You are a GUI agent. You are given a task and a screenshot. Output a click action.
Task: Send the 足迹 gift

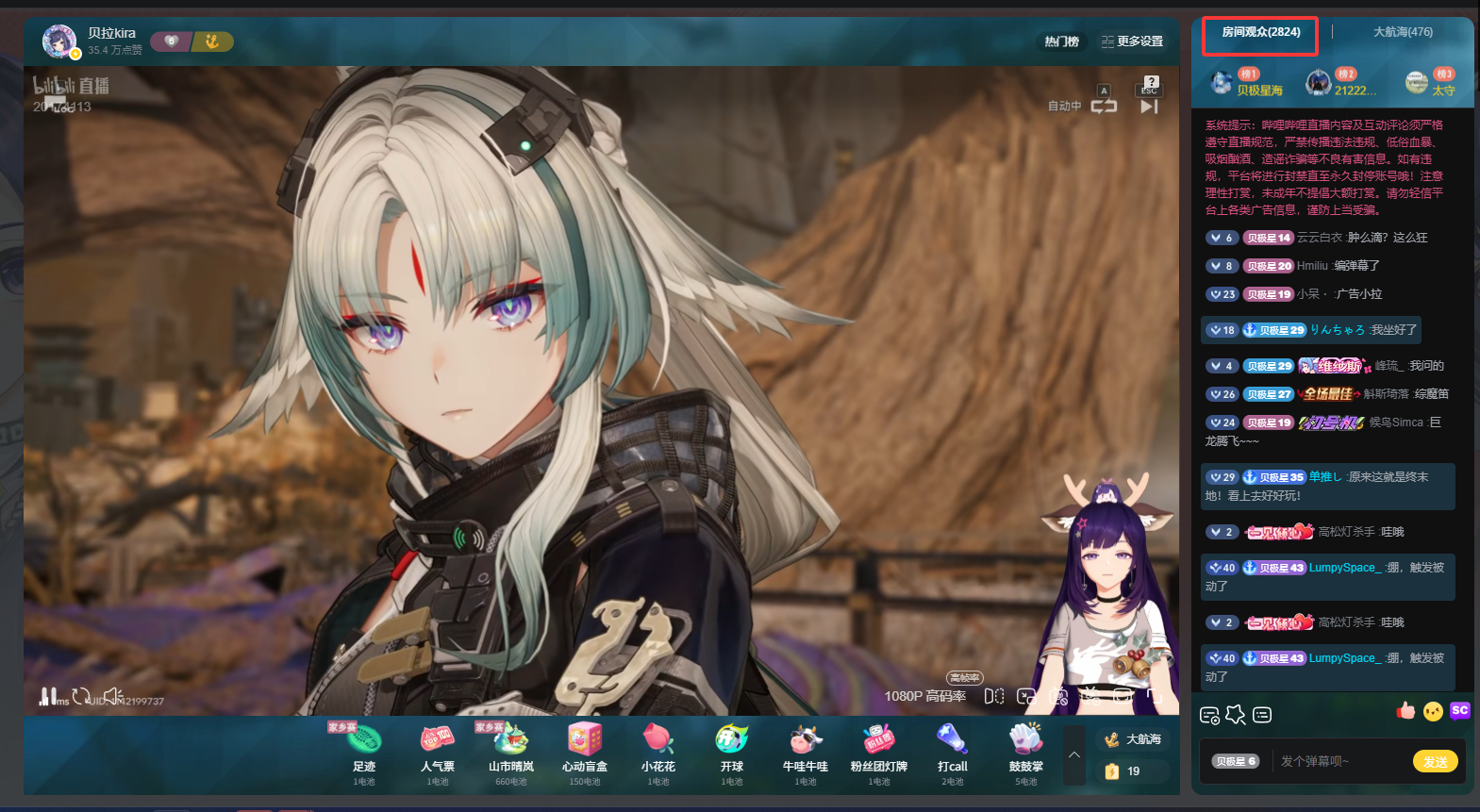point(364,754)
